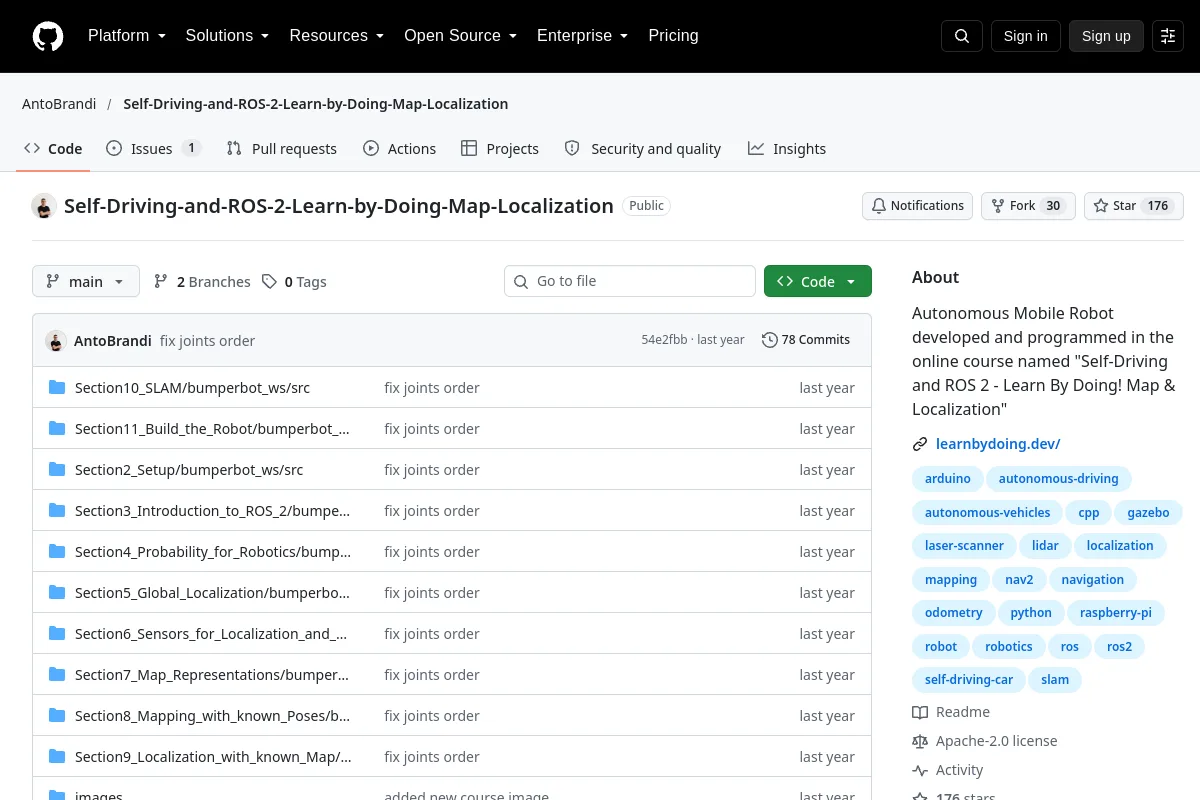
Task: Open the main branch selector dropdown
Action: coord(86,282)
